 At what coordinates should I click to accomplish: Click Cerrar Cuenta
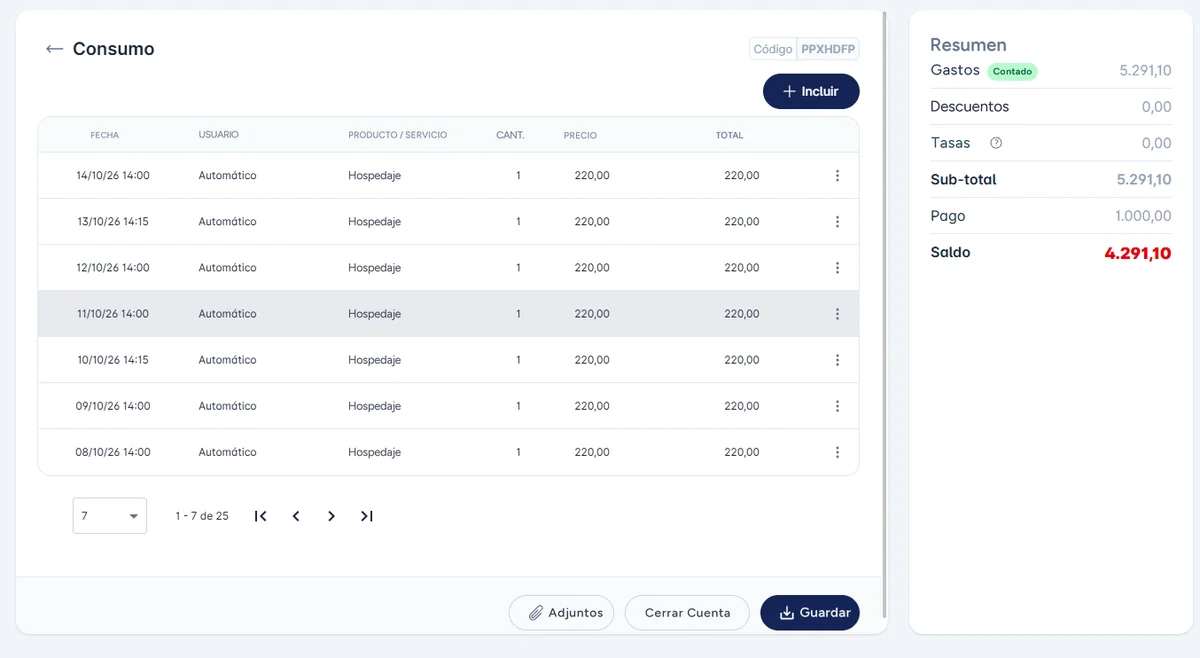click(x=687, y=613)
